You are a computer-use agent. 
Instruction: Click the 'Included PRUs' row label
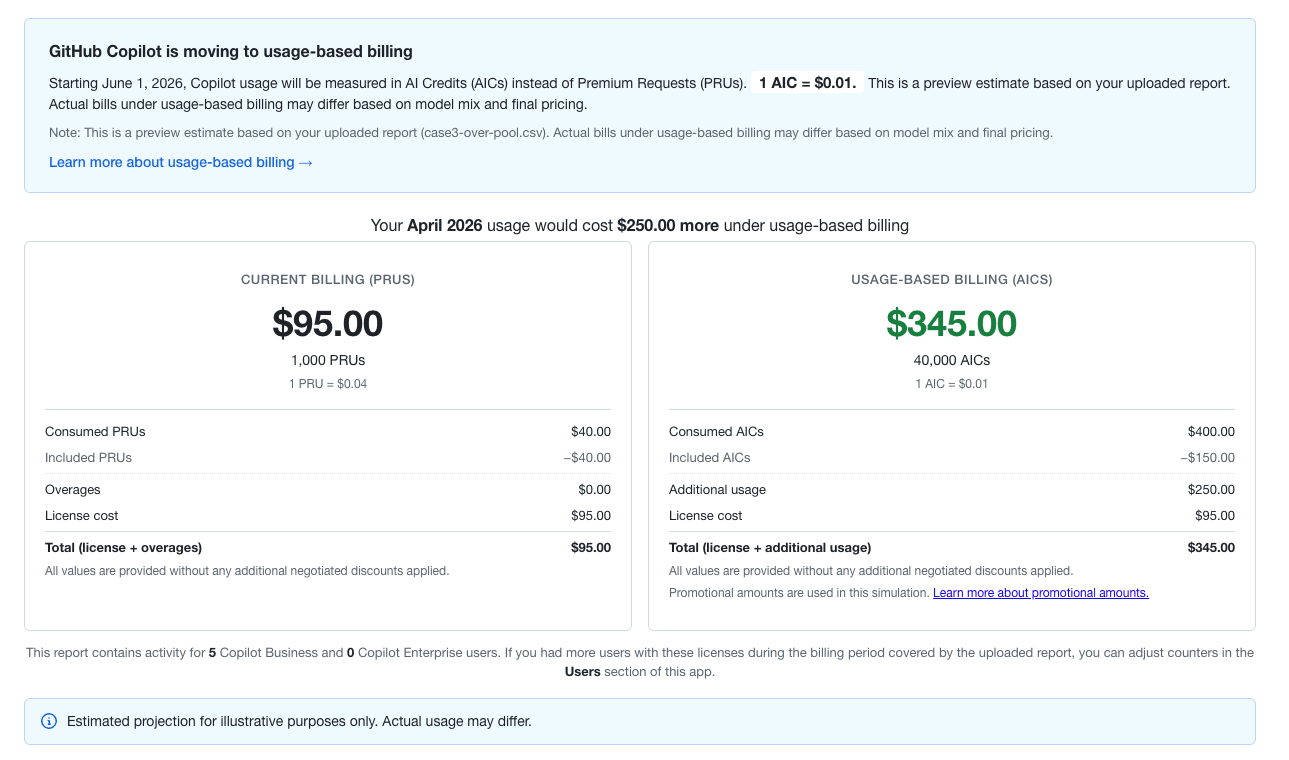[x=88, y=458]
